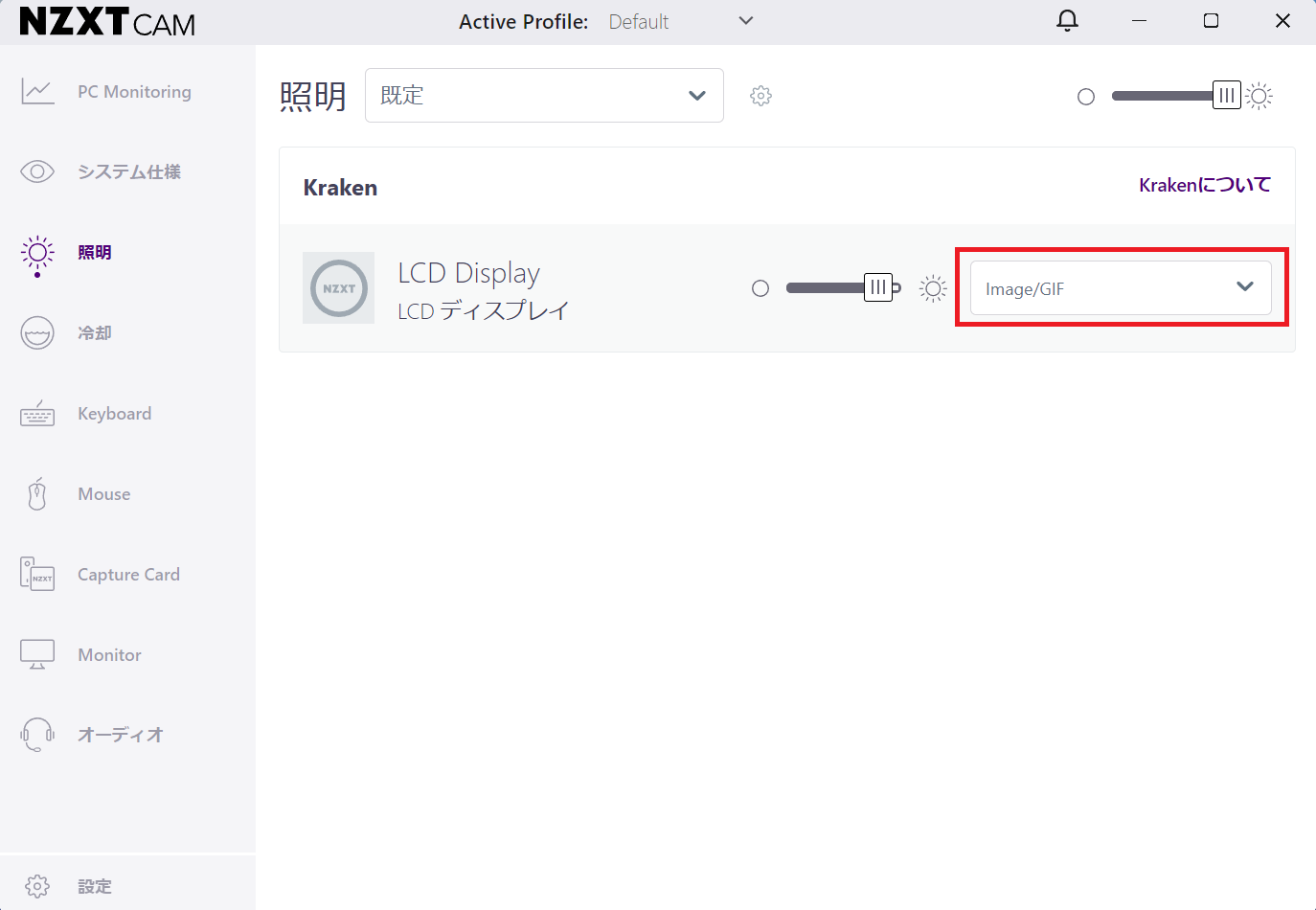Screen dimensions: 1316x910
Task: Click the システム仕様 eye icon
Action: coord(37,171)
